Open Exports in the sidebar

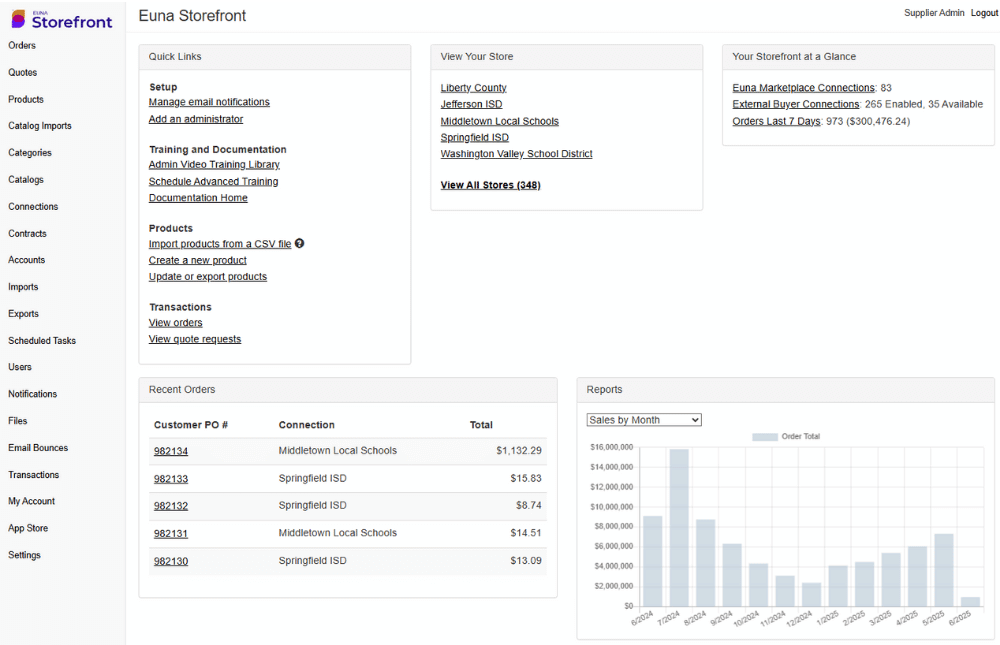pos(24,313)
